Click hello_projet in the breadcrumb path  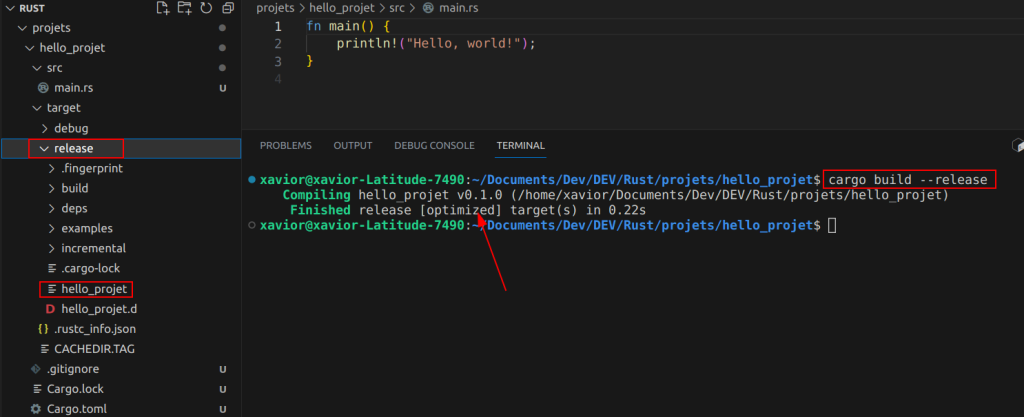point(342,8)
